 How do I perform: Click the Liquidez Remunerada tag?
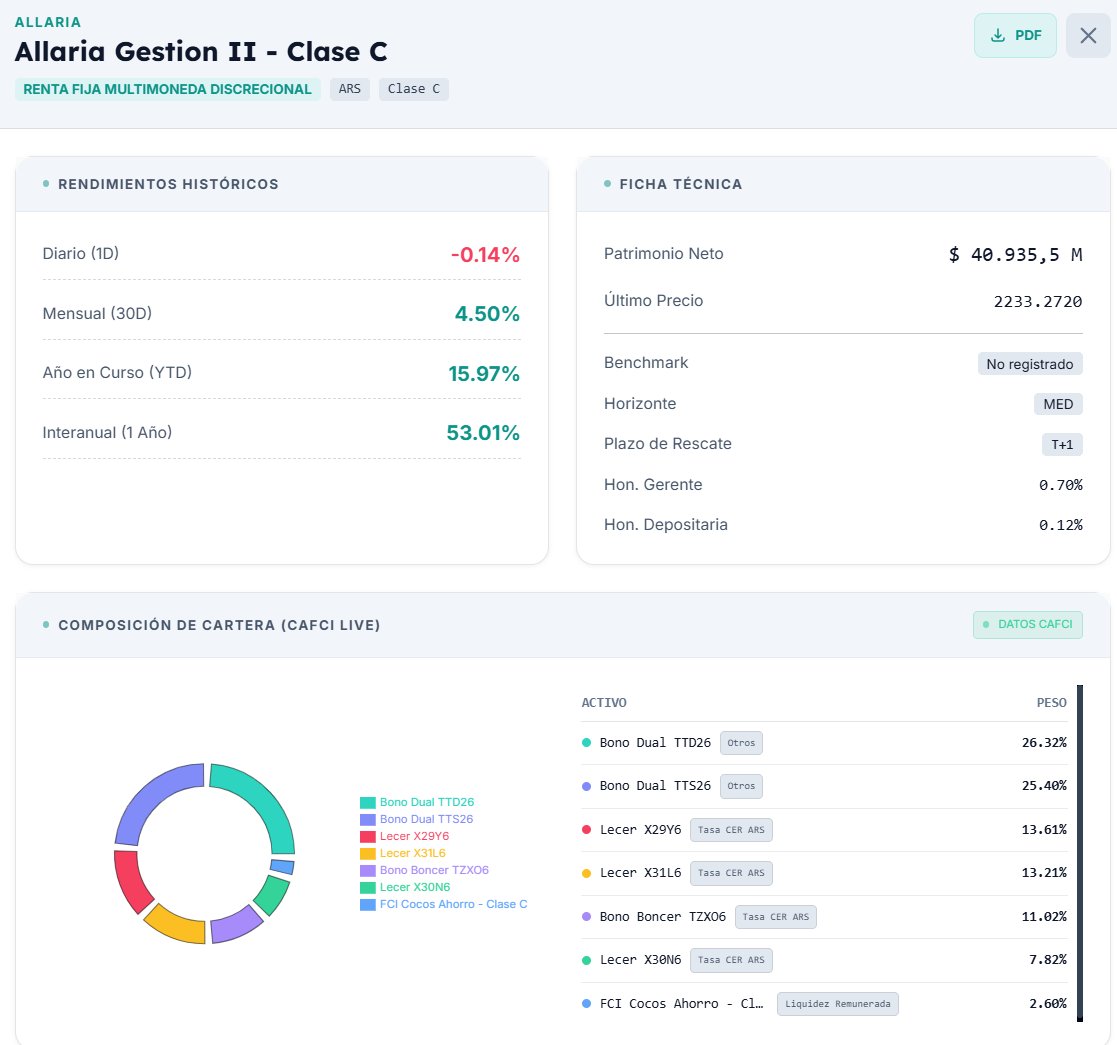click(x=838, y=1004)
